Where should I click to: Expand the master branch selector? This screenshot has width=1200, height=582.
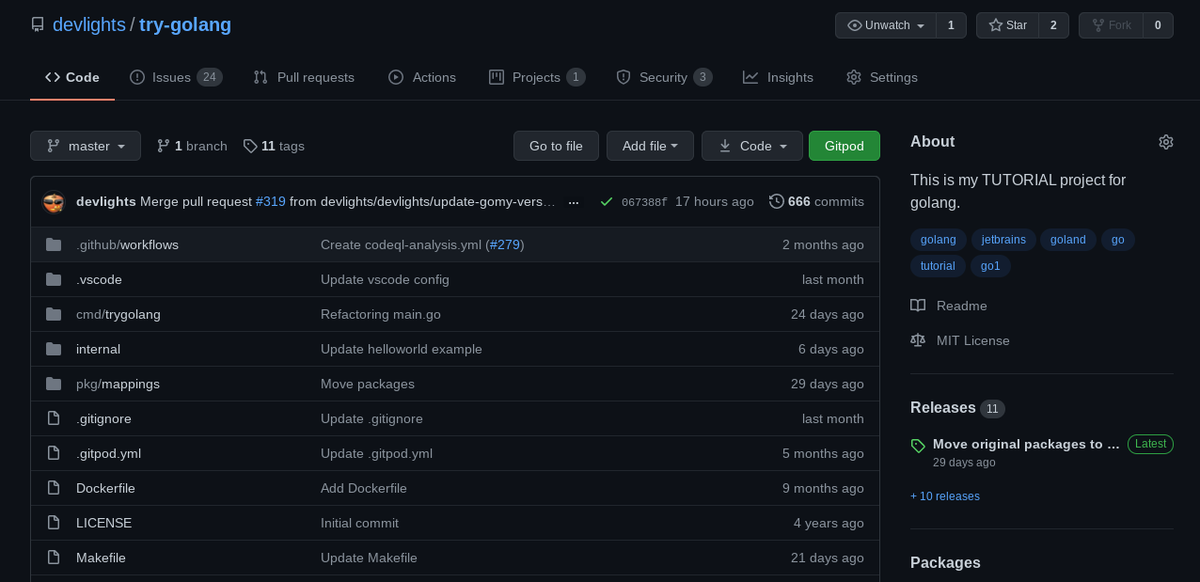point(85,146)
